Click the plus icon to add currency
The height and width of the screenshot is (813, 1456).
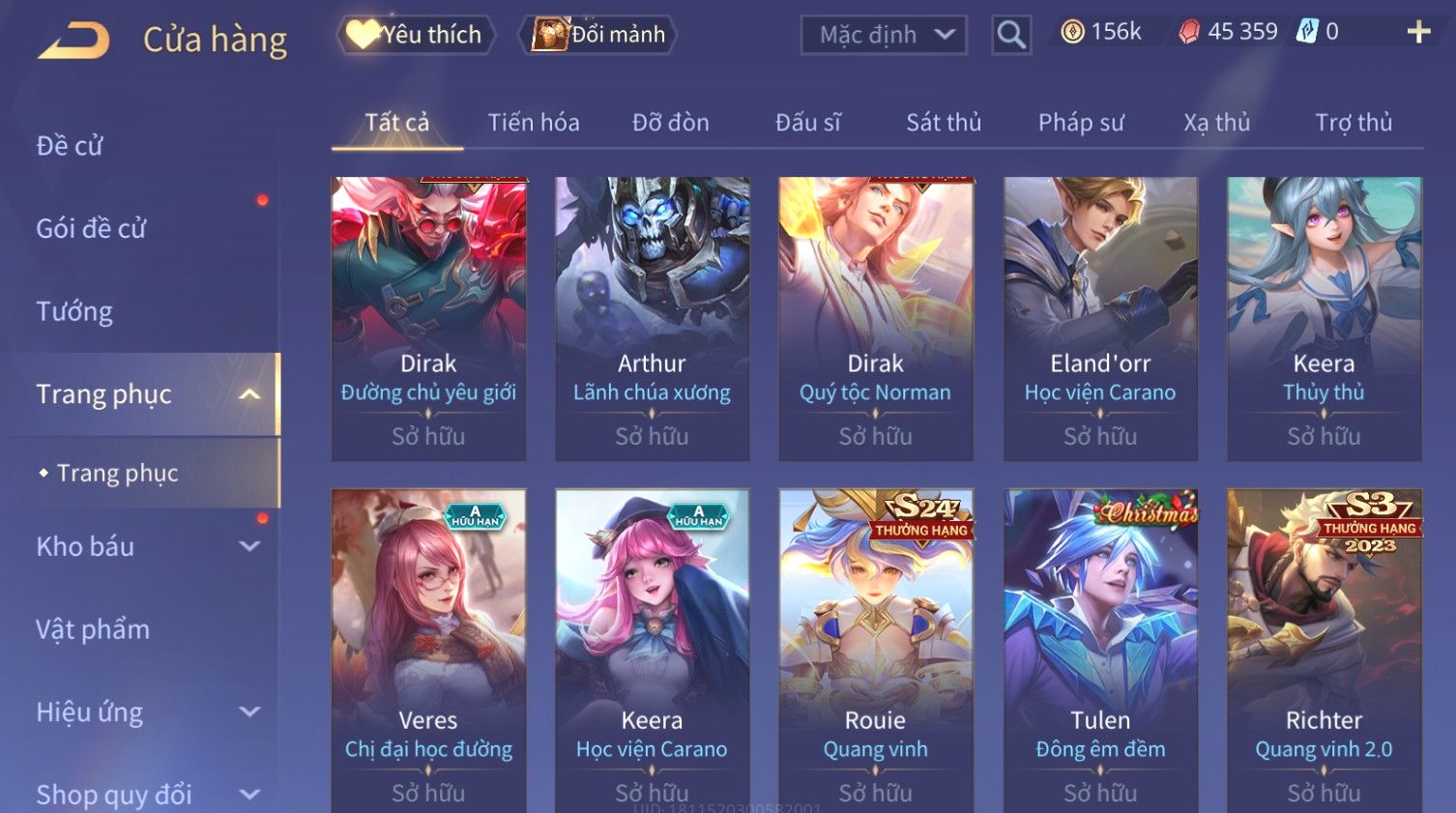point(1418,32)
